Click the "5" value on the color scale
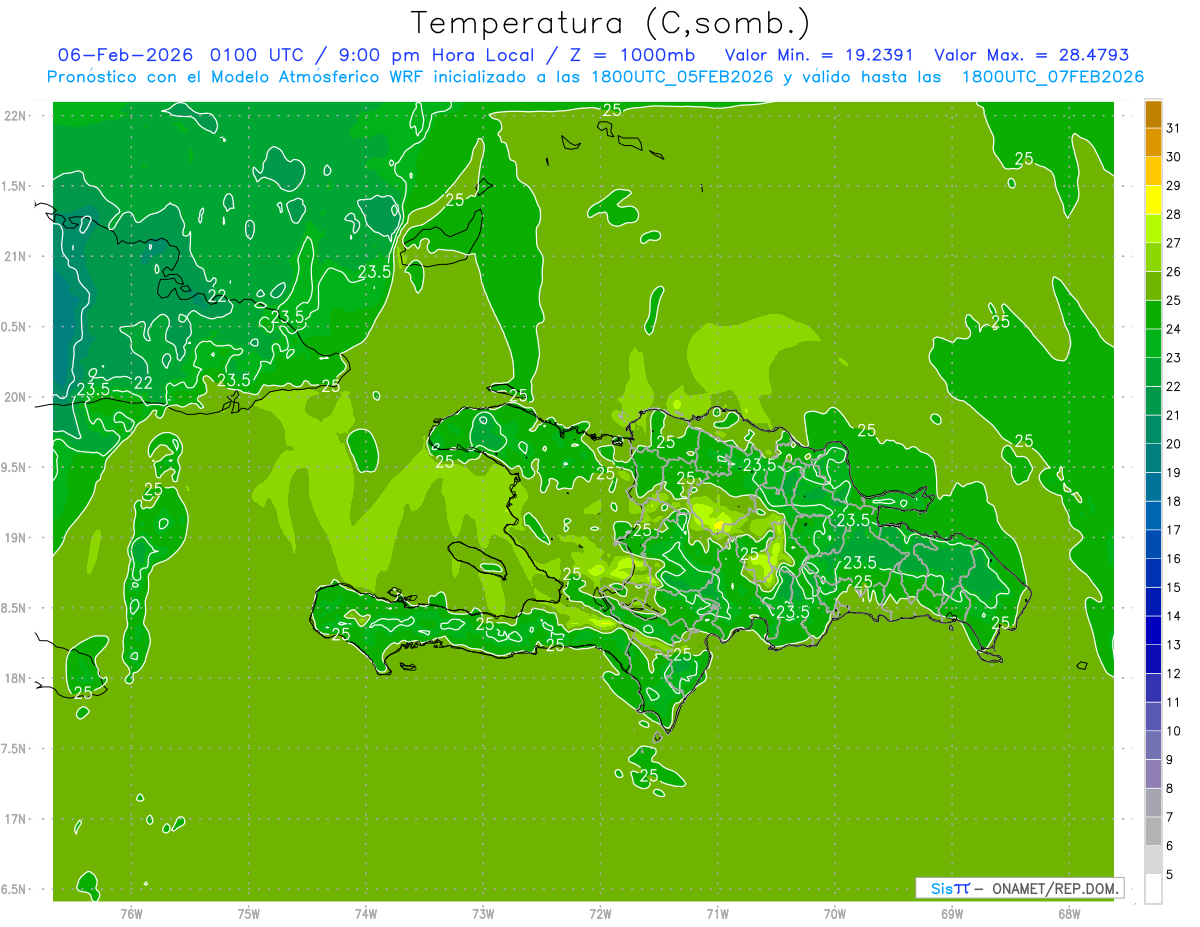This screenshot has width=1200, height=927. [x=1170, y=875]
